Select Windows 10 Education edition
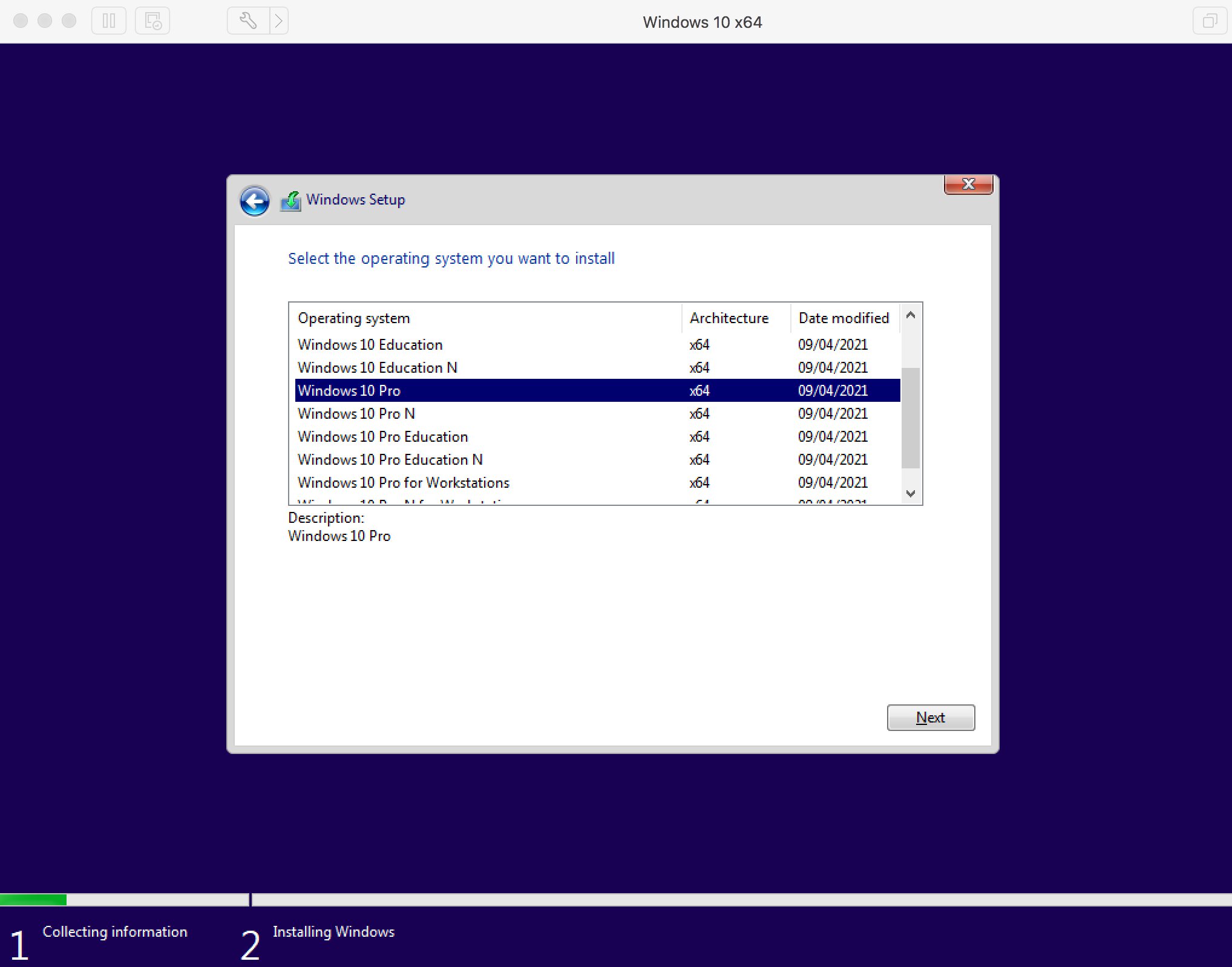 [597, 344]
